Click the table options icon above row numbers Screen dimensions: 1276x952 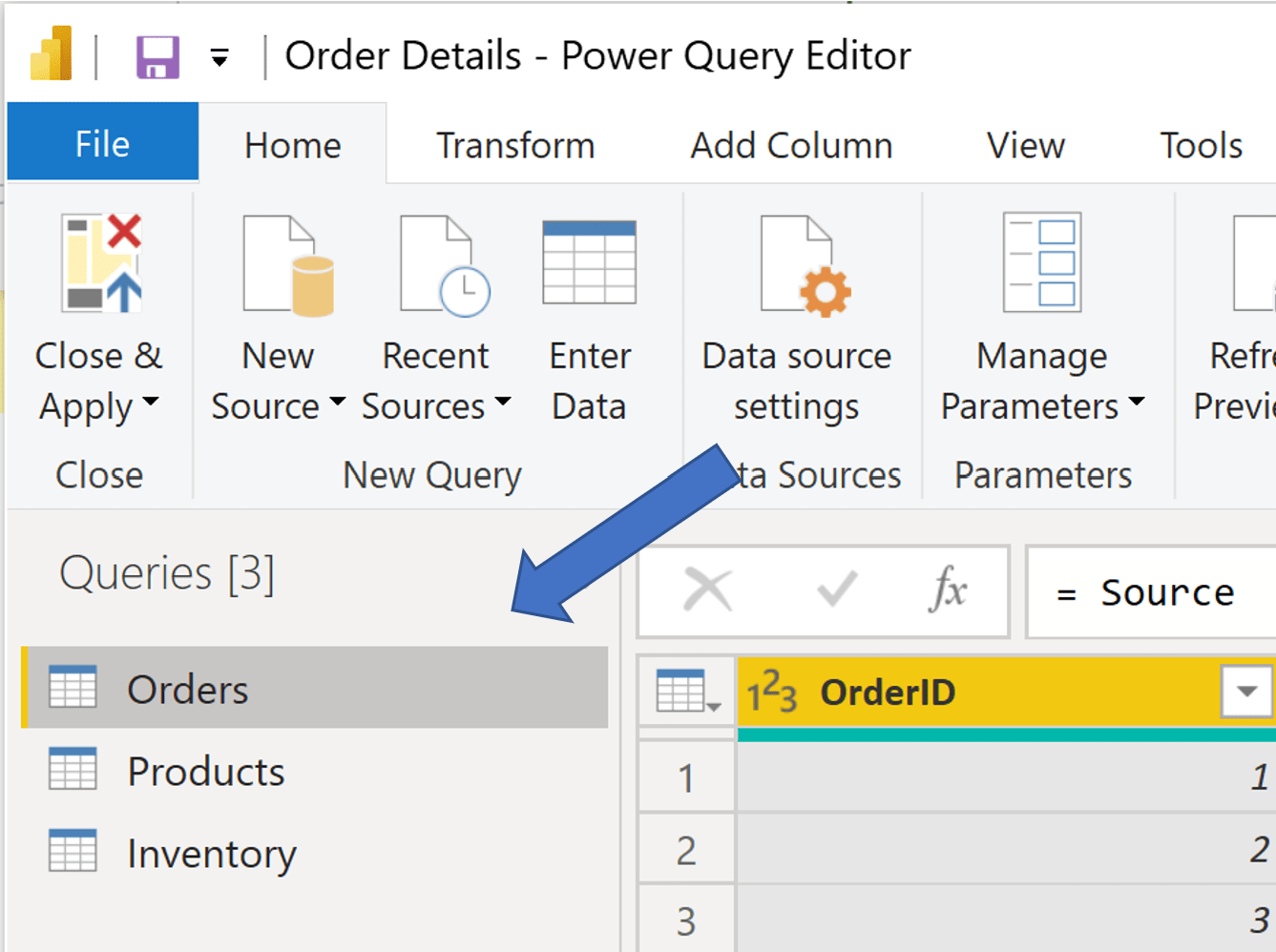(685, 691)
